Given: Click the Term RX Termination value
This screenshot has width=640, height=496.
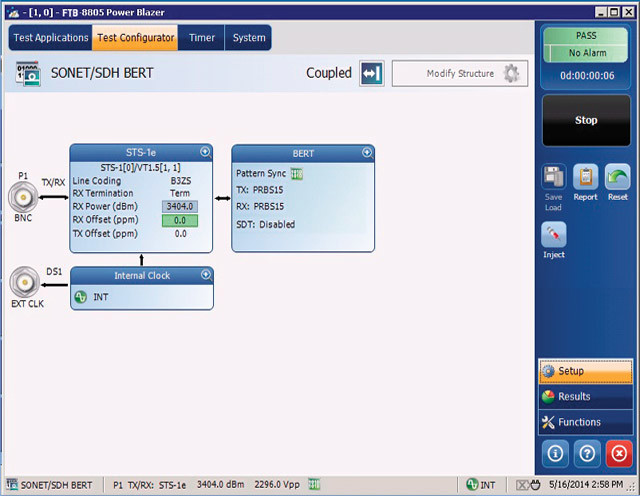Looking at the screenshot, I should 180,193.
